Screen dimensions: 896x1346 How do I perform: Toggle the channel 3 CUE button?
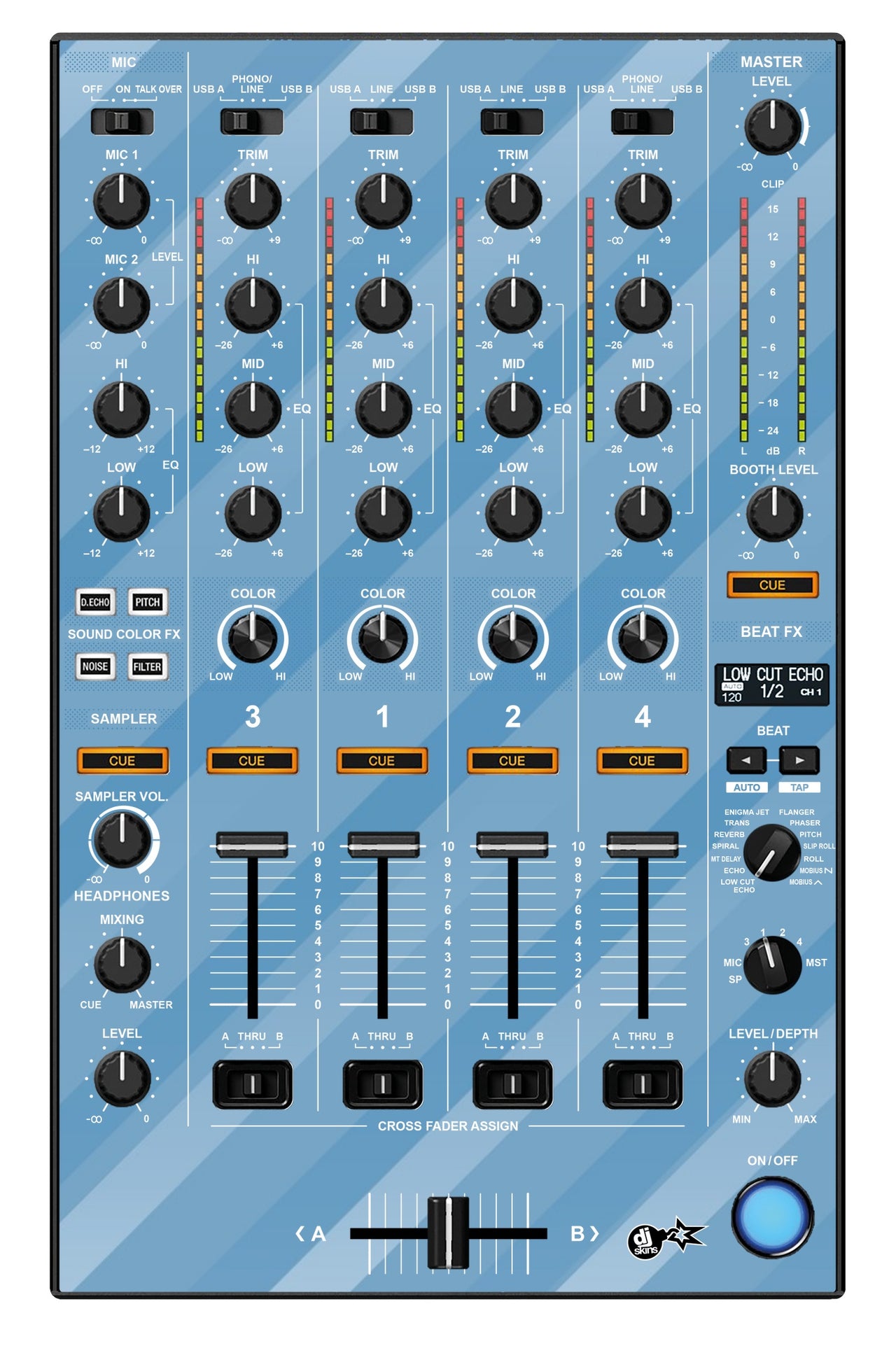[252, 761]
